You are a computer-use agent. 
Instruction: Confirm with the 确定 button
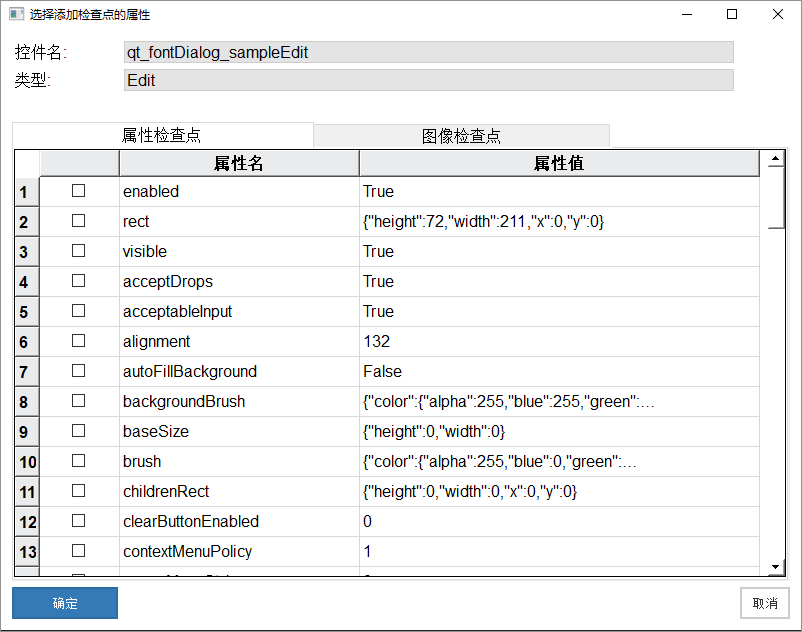[x=65, y=603]
